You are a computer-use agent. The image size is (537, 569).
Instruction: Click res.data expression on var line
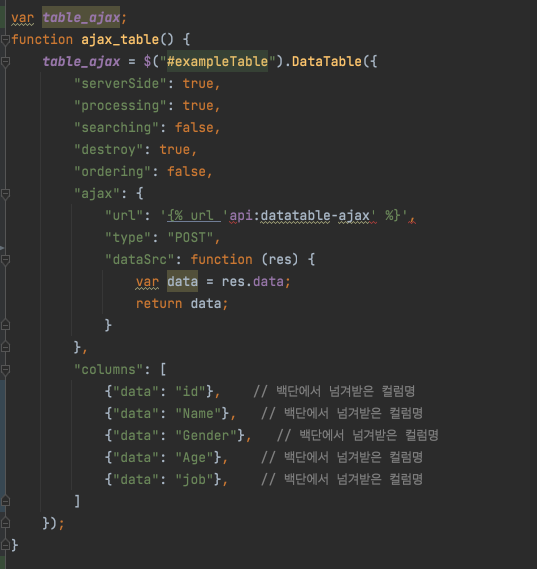pyautogui.click(x=253, y=282)
